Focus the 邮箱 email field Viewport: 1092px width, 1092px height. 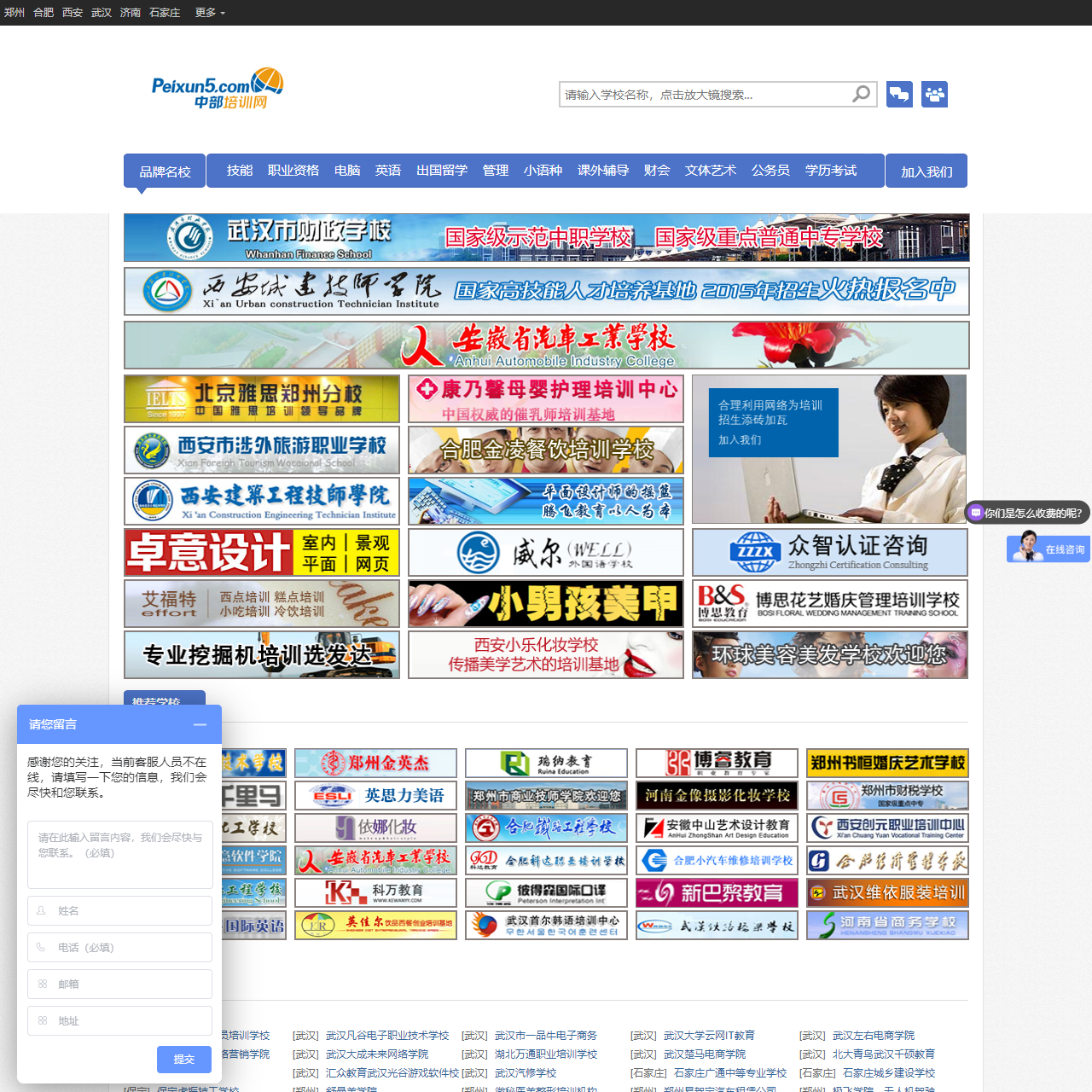(x=119, y=985)
